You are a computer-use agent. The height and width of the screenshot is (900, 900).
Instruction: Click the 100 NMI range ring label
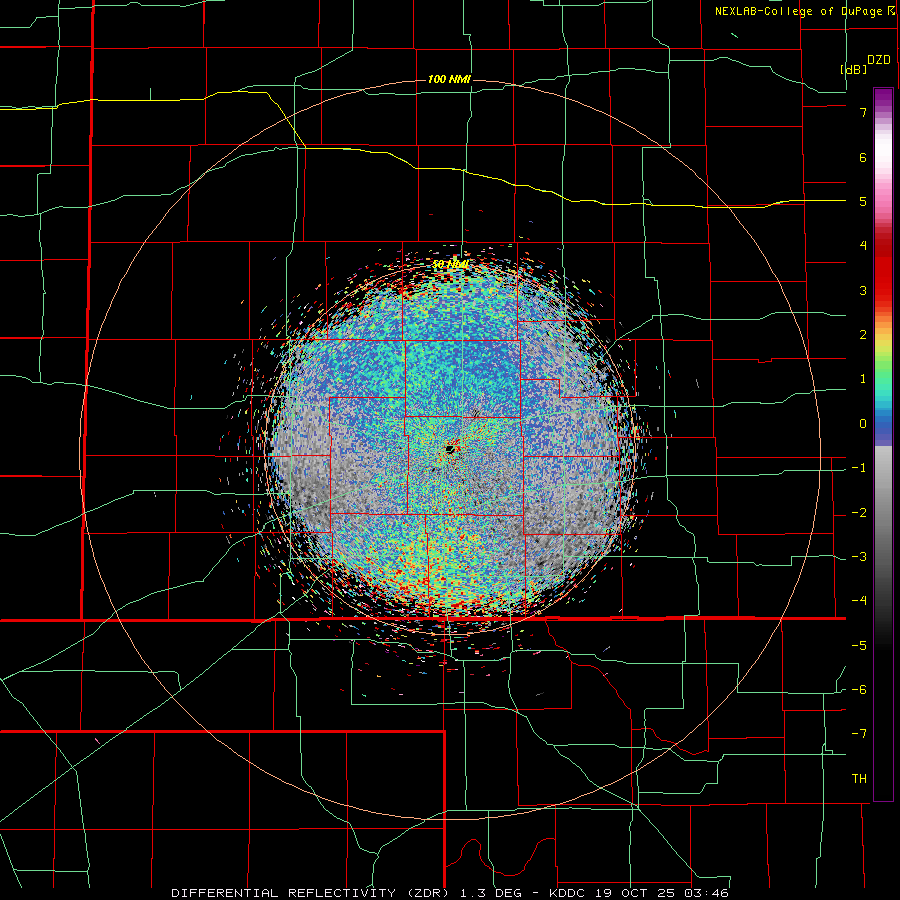(449, 79)
